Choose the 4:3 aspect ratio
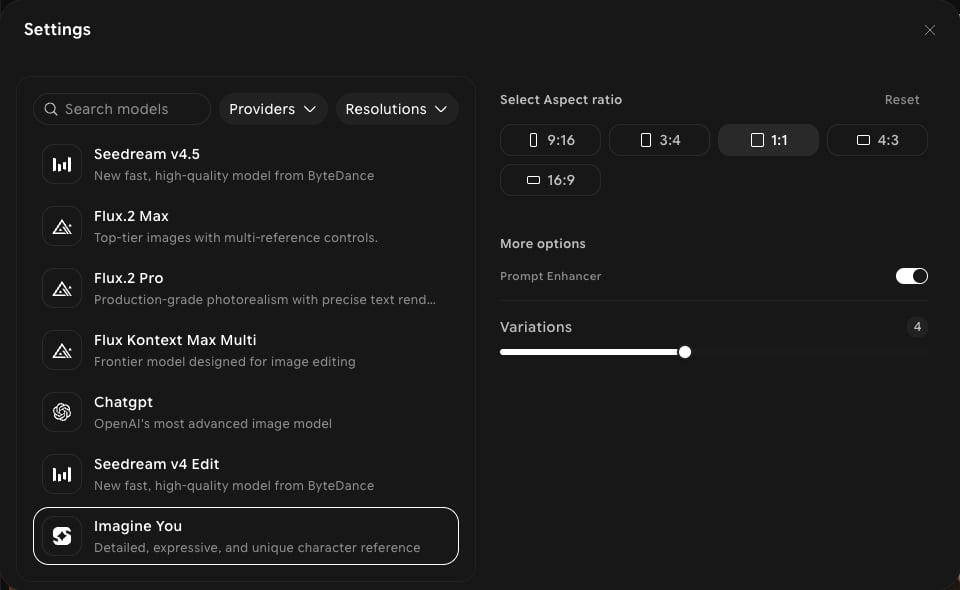The height and width of the screenshot is (590, 960). (877, 140)
